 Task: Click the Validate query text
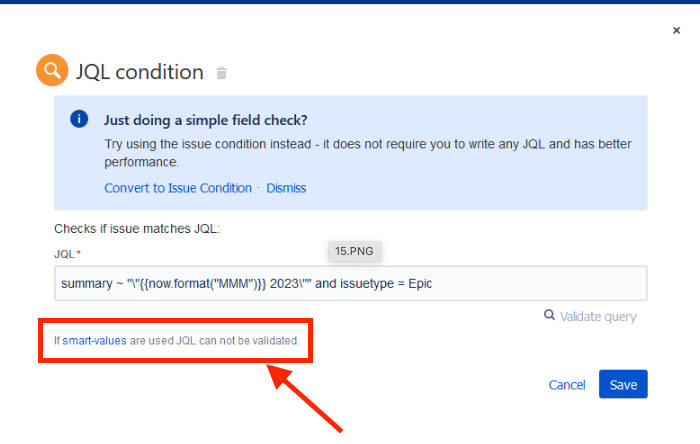click(598, 316)
